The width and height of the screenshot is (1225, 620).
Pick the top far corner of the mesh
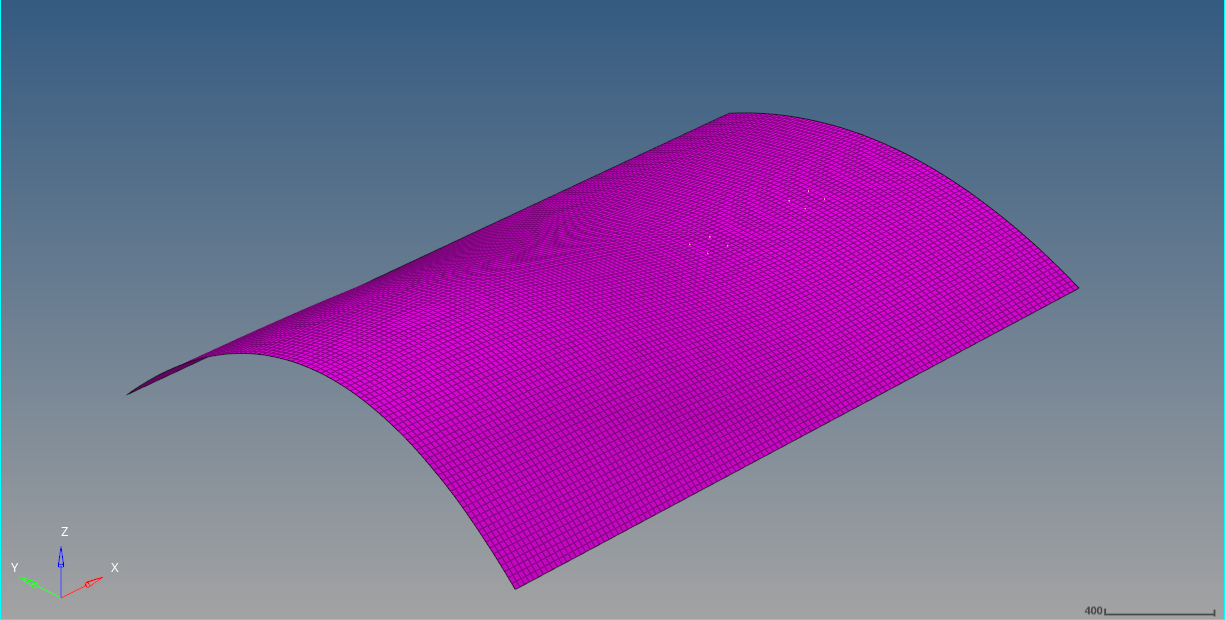[729, 113]
